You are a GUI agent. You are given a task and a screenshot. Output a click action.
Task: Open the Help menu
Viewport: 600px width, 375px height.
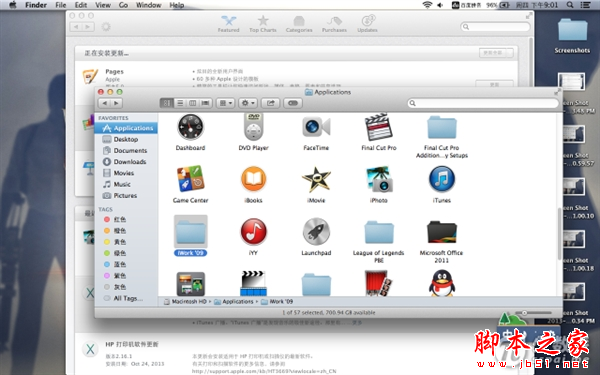(x=176, y=5)
